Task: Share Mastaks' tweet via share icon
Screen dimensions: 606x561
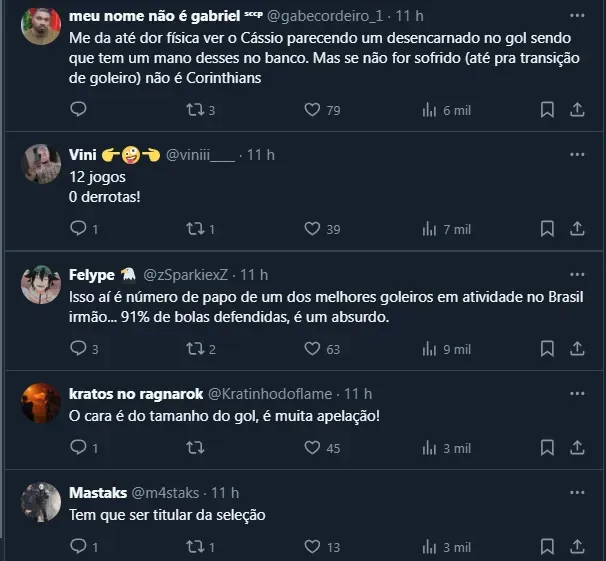Action: pos(576,547)
